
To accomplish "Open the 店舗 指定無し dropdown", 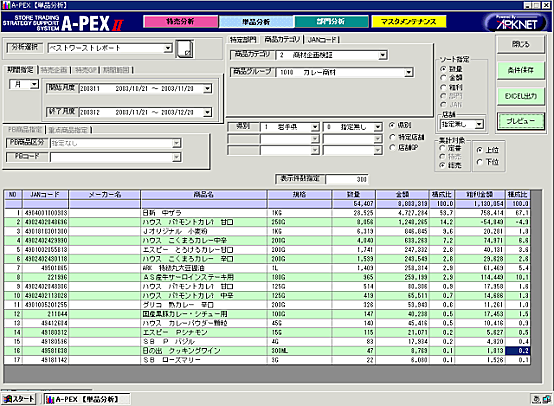I will pyautogui.click(x=479, y=124).
